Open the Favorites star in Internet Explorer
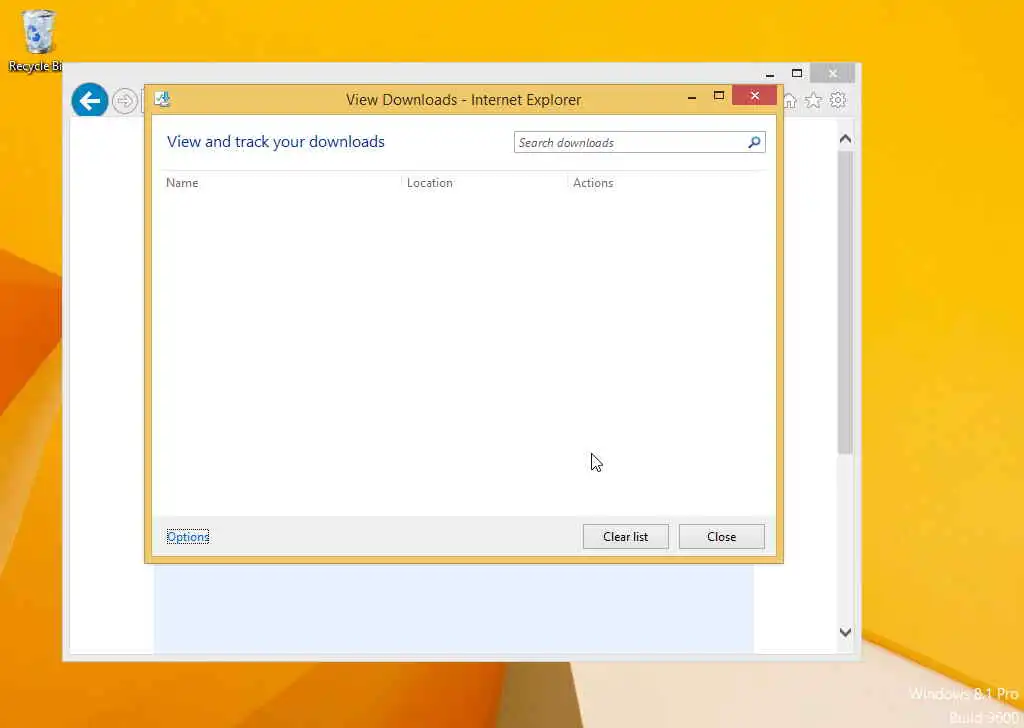This screenshot has height=728, width=1024. (x=813, y=101)
